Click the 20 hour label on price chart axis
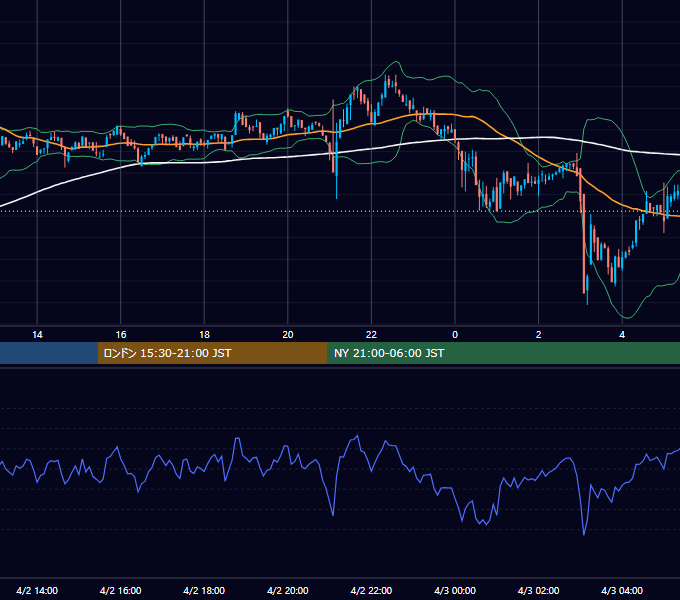The width and height of the screenshot is (680, 600). (288, 334)
